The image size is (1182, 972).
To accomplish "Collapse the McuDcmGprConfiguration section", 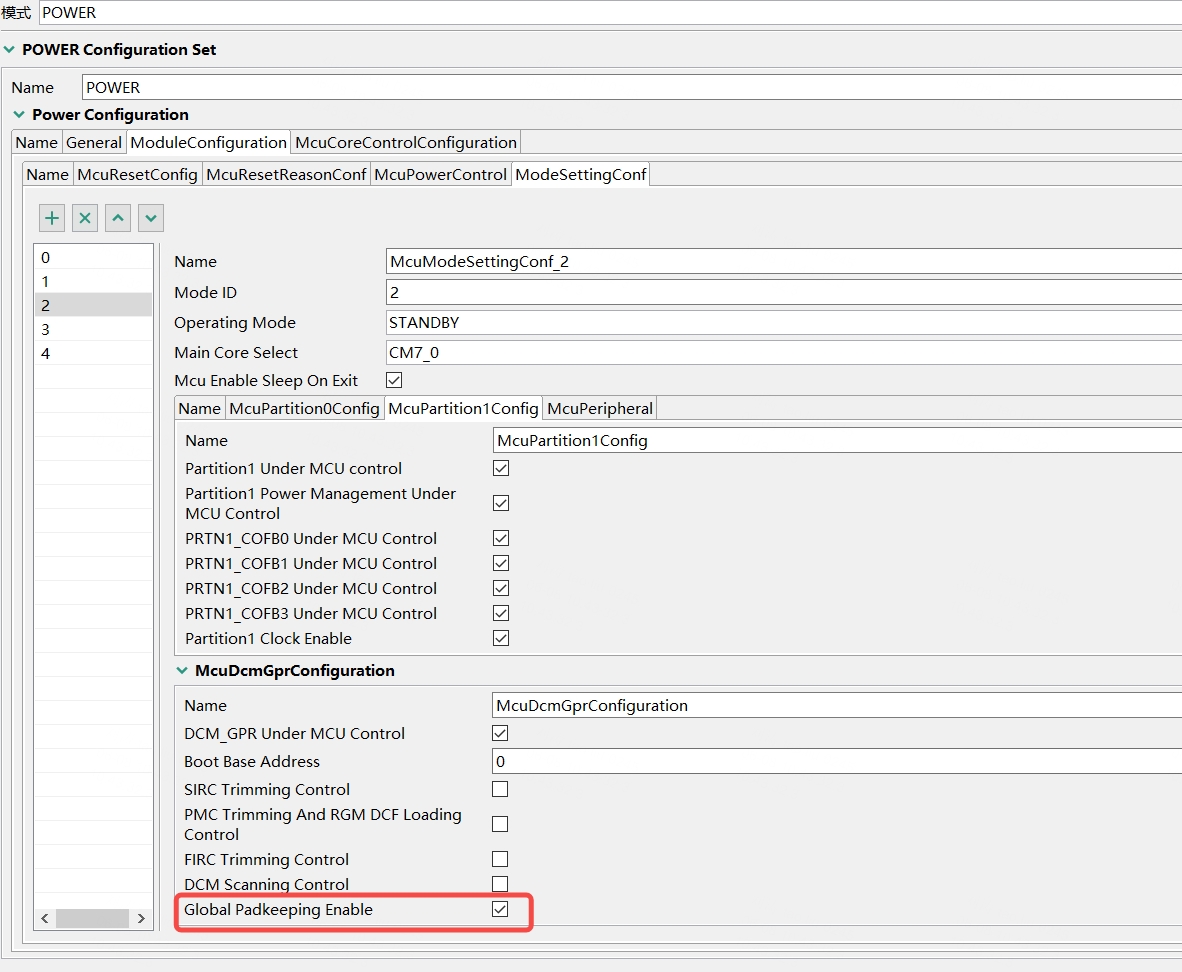I will tap(182, 670).
